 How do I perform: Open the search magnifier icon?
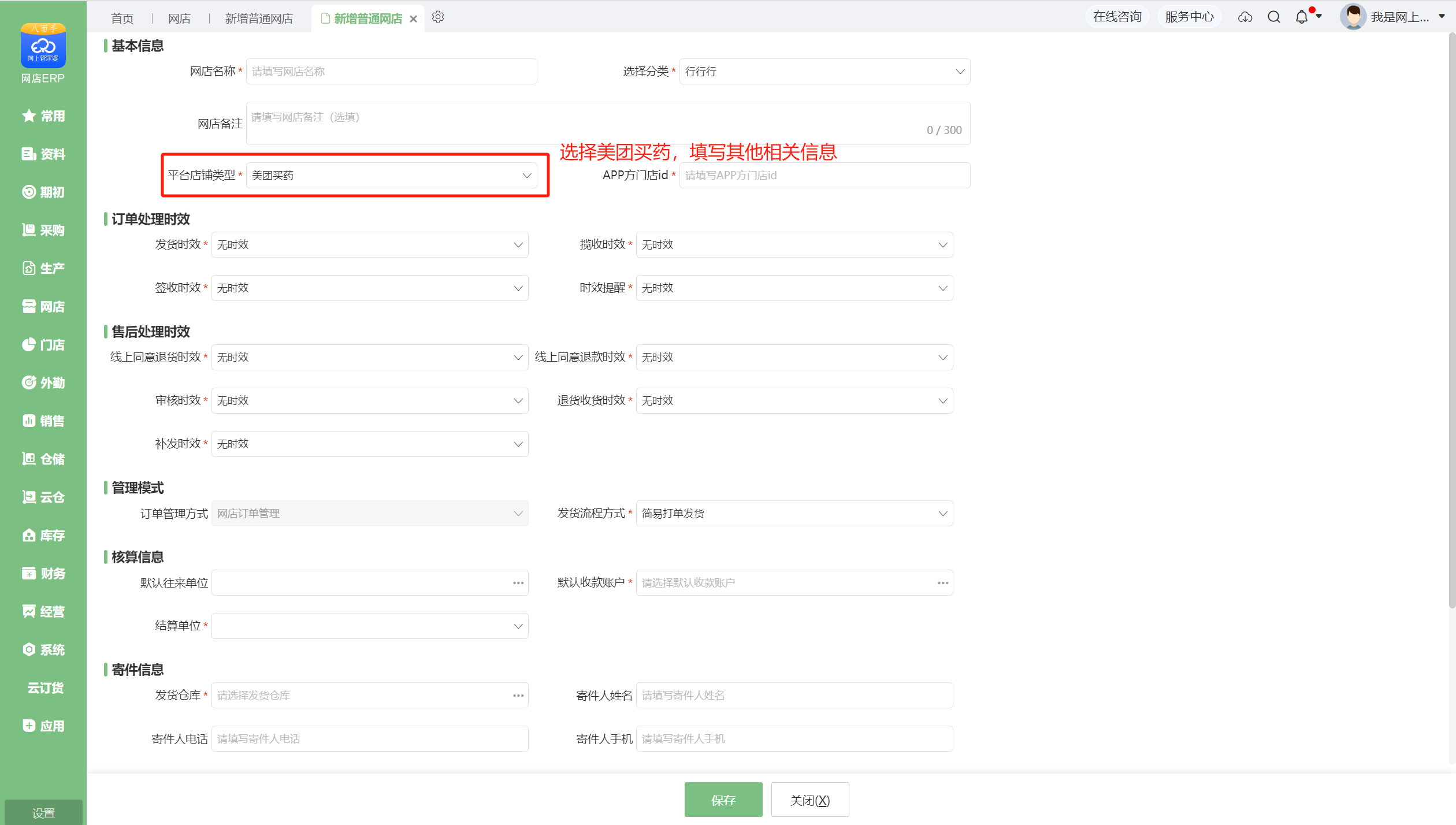point(1274,17)
